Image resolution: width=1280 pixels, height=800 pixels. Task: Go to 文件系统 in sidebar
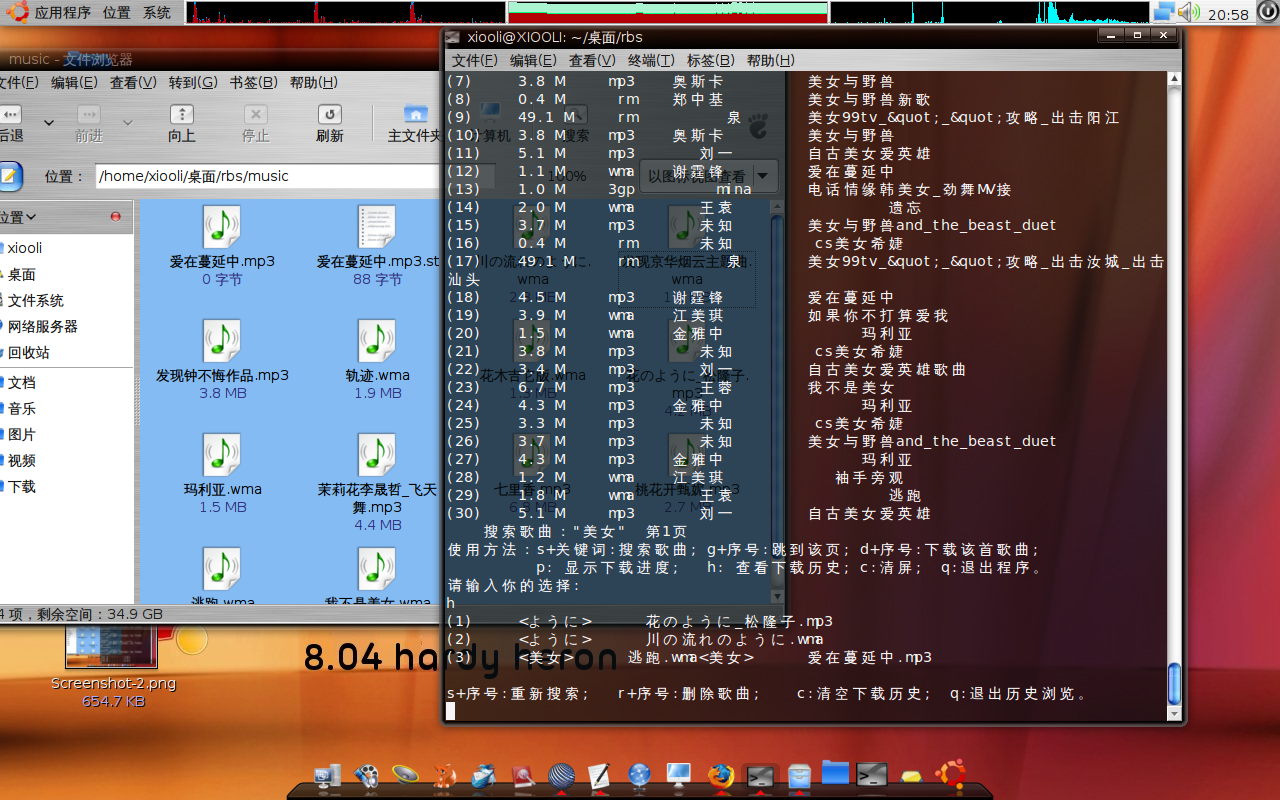click(35, 300)
